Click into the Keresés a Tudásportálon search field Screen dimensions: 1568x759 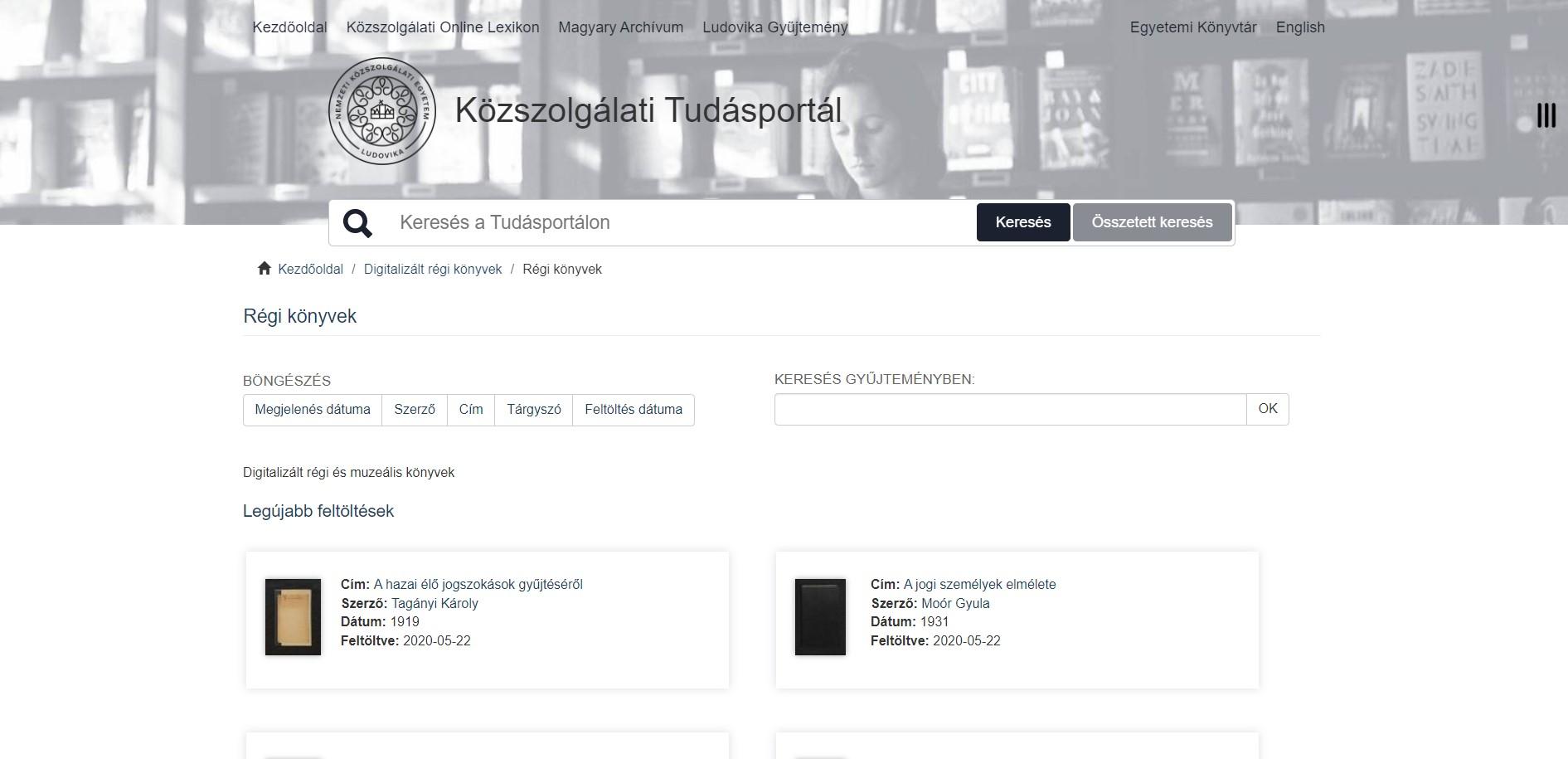tap(682, 222)
